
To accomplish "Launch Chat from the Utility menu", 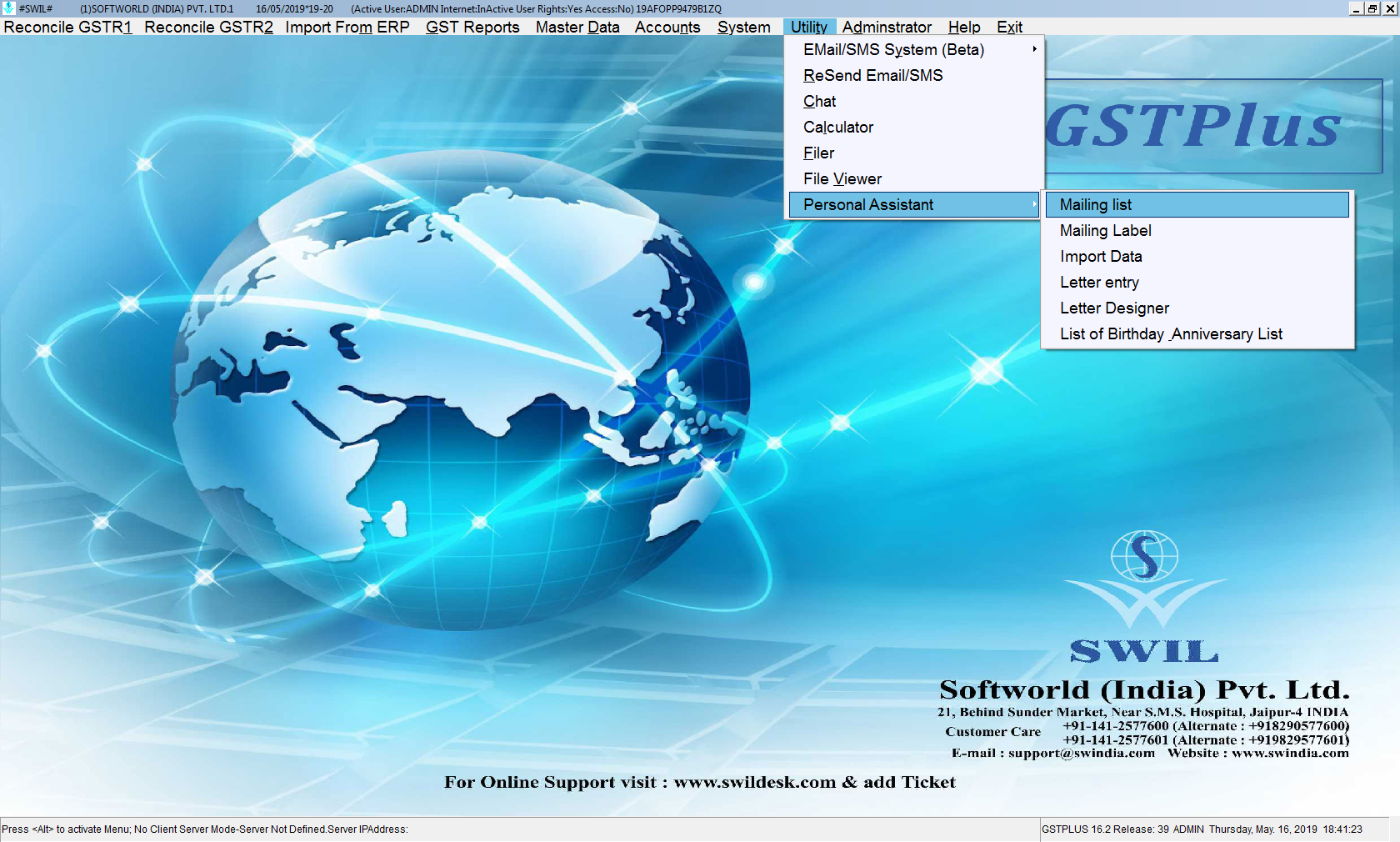I will 914,102.
